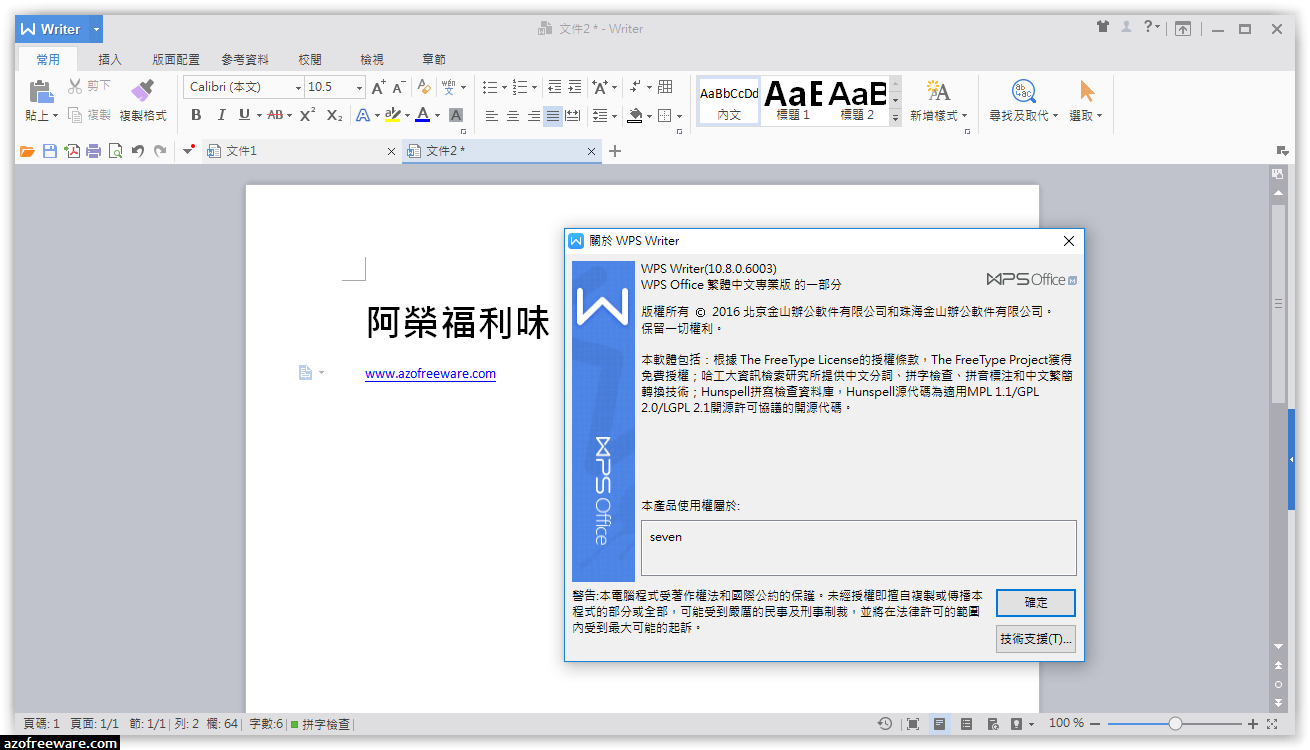Expand the styles gallery list
Viewport: 1310px width, 750px height.
coord(895,117)
